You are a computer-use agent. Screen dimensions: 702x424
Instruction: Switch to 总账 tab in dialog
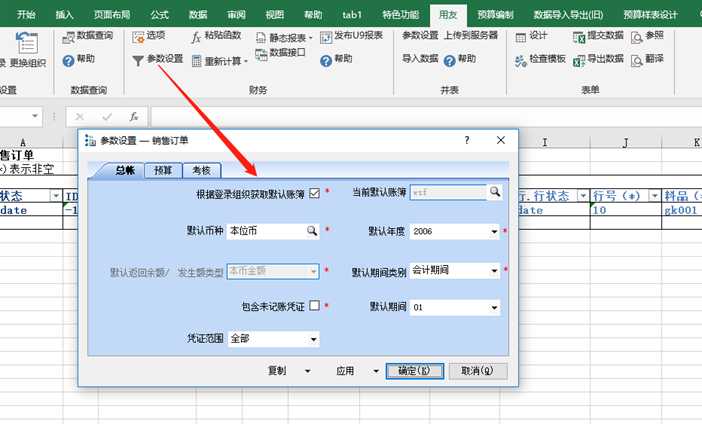click(125, 171)
